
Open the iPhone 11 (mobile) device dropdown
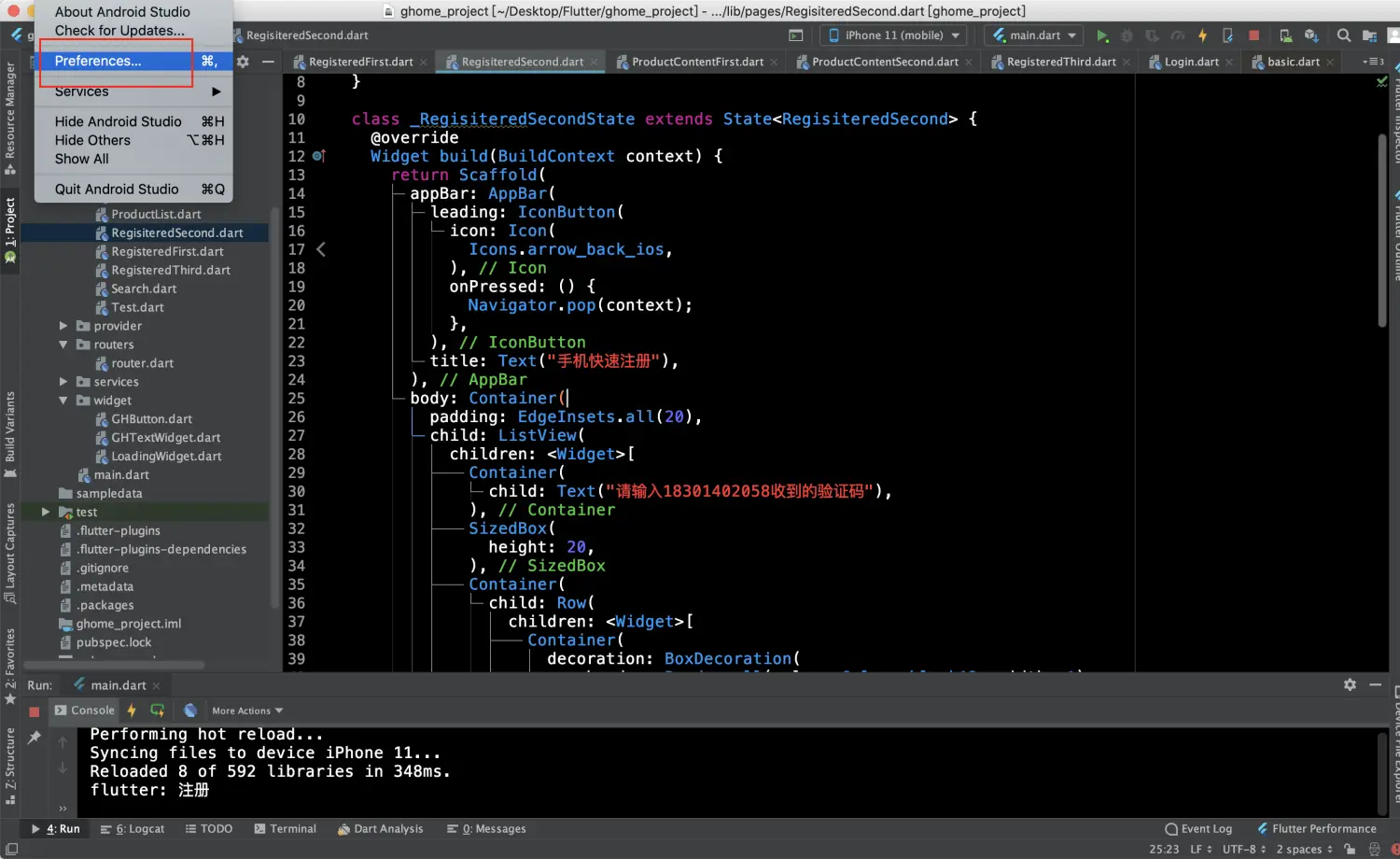click(894, 35)
